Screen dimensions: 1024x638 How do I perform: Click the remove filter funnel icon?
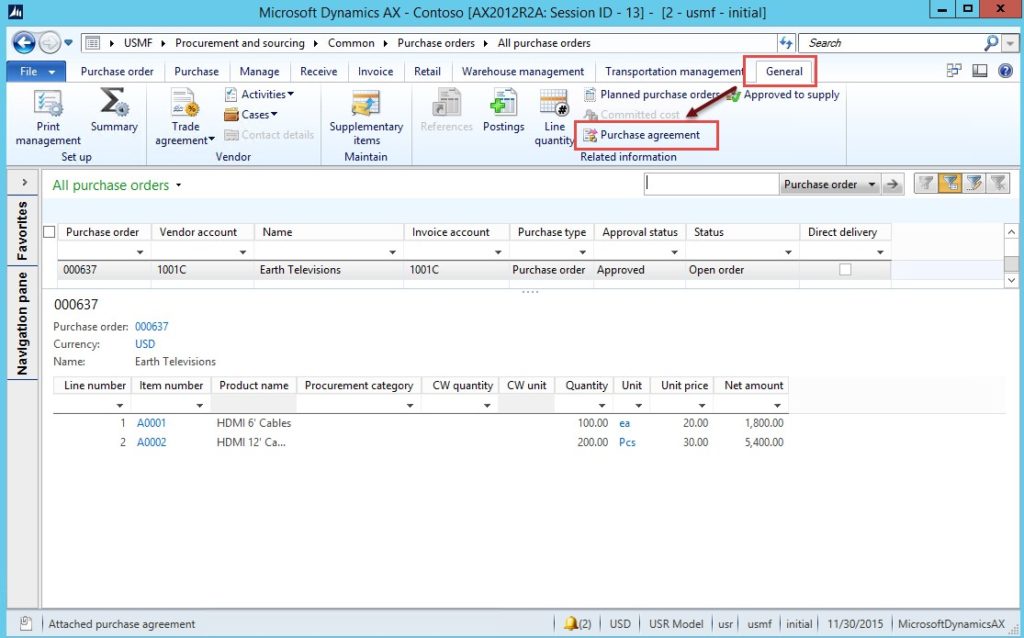point(998,184)
